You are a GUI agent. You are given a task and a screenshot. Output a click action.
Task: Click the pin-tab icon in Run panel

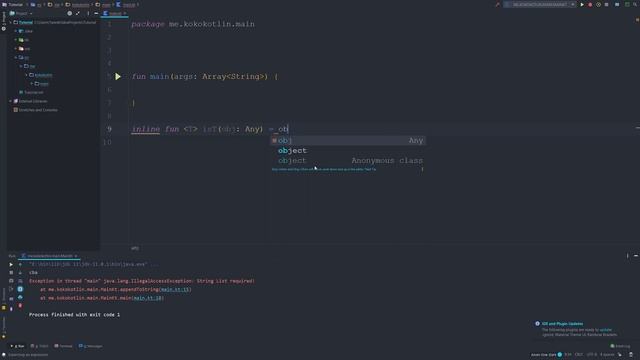point(11,309)
